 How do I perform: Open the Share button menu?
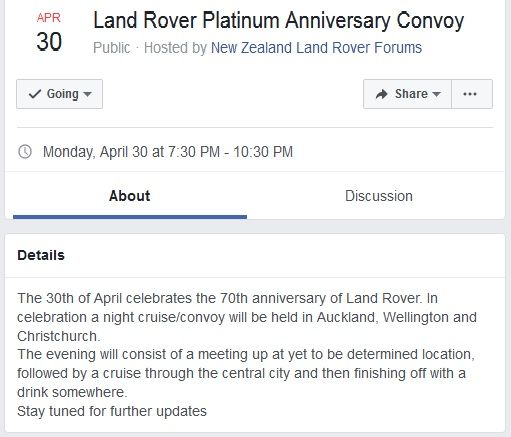coord(407,94)
